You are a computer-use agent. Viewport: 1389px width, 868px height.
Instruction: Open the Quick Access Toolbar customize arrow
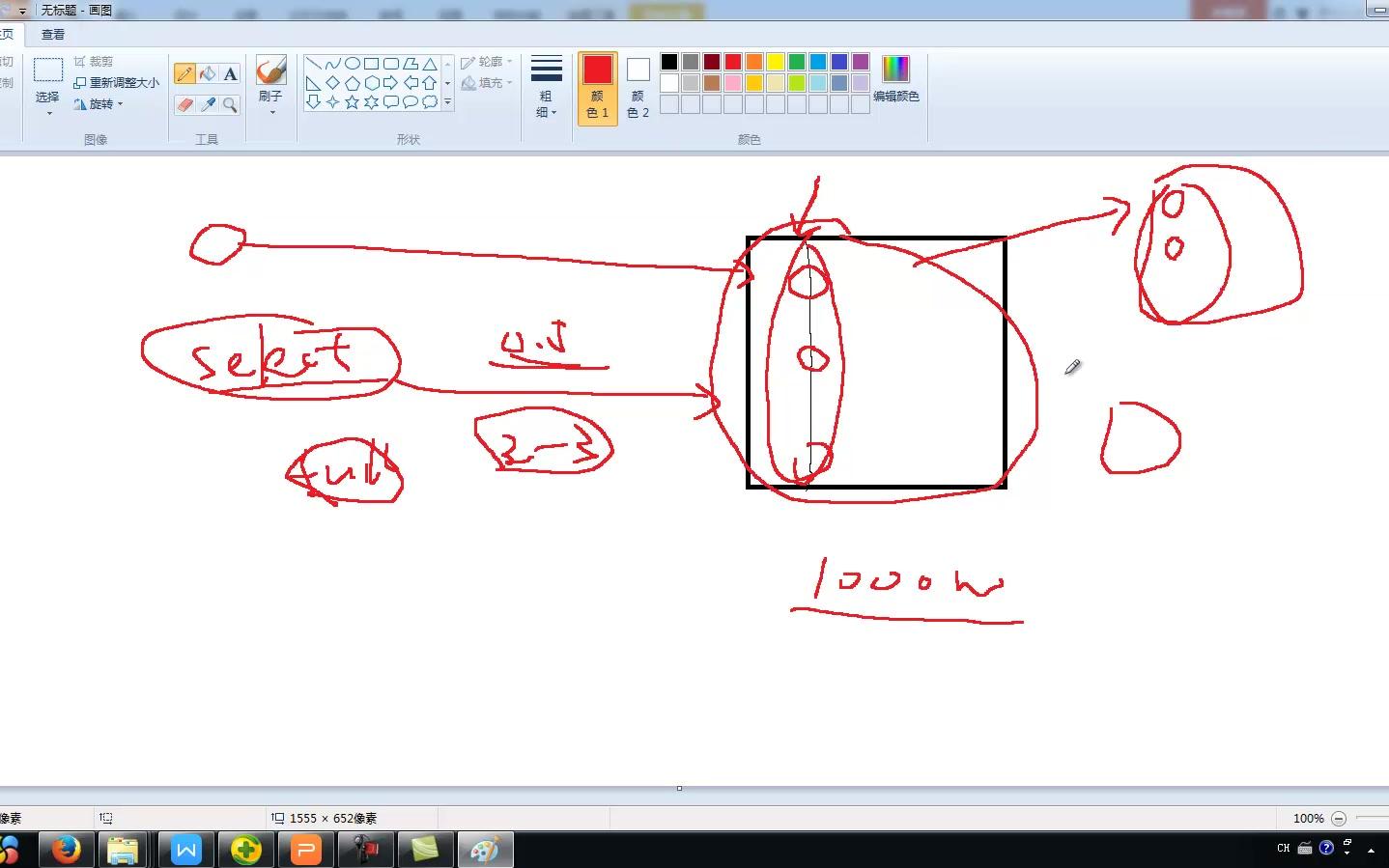[22, 11]
